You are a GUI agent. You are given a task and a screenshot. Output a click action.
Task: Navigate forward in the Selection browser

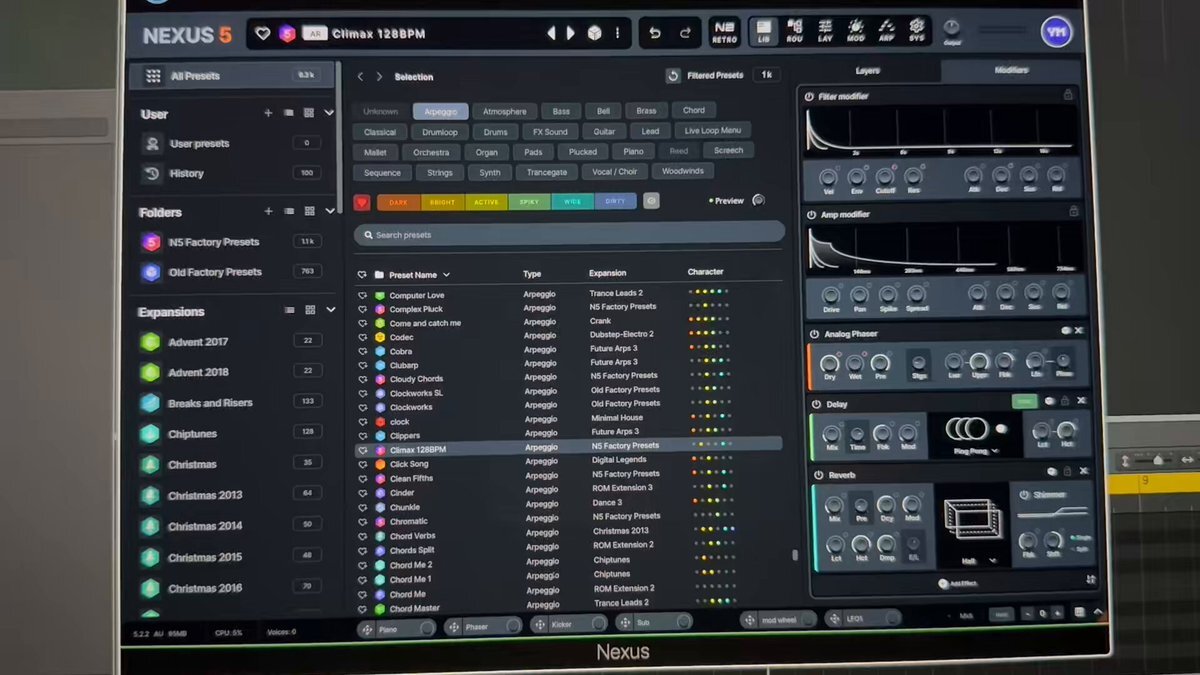[x=380, y=76]
